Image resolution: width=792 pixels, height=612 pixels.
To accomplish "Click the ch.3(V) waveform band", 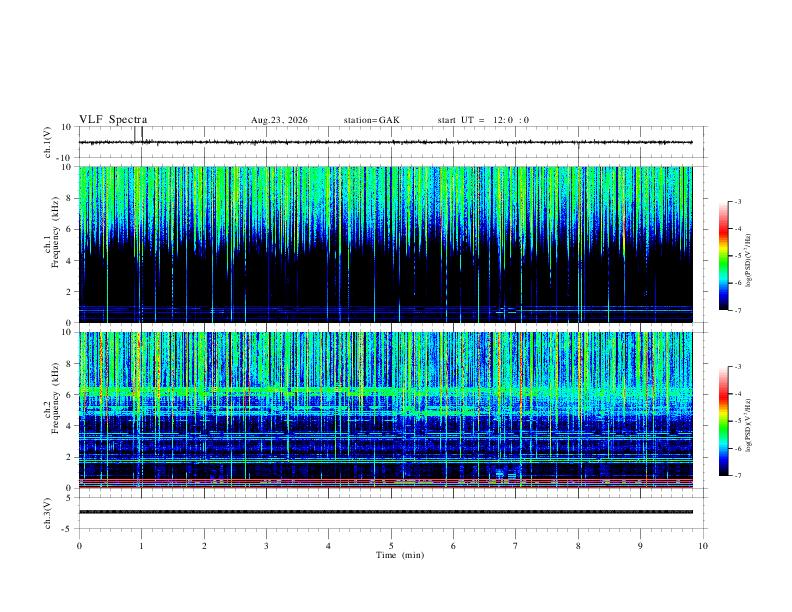I will (385, 512).
